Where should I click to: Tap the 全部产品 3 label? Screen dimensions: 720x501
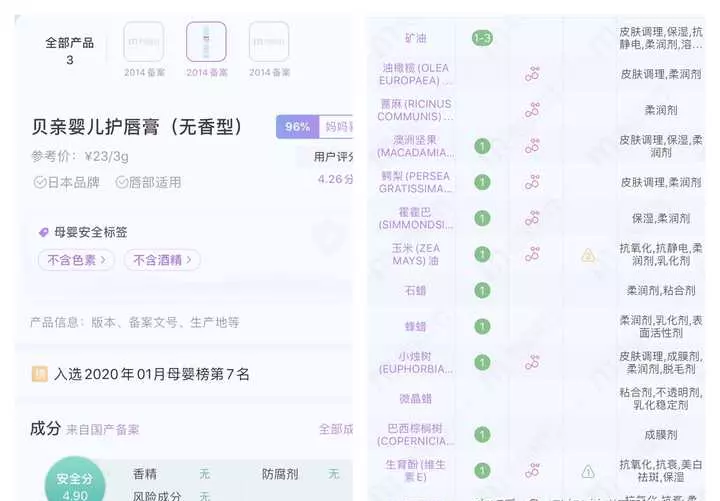(70, 51)
